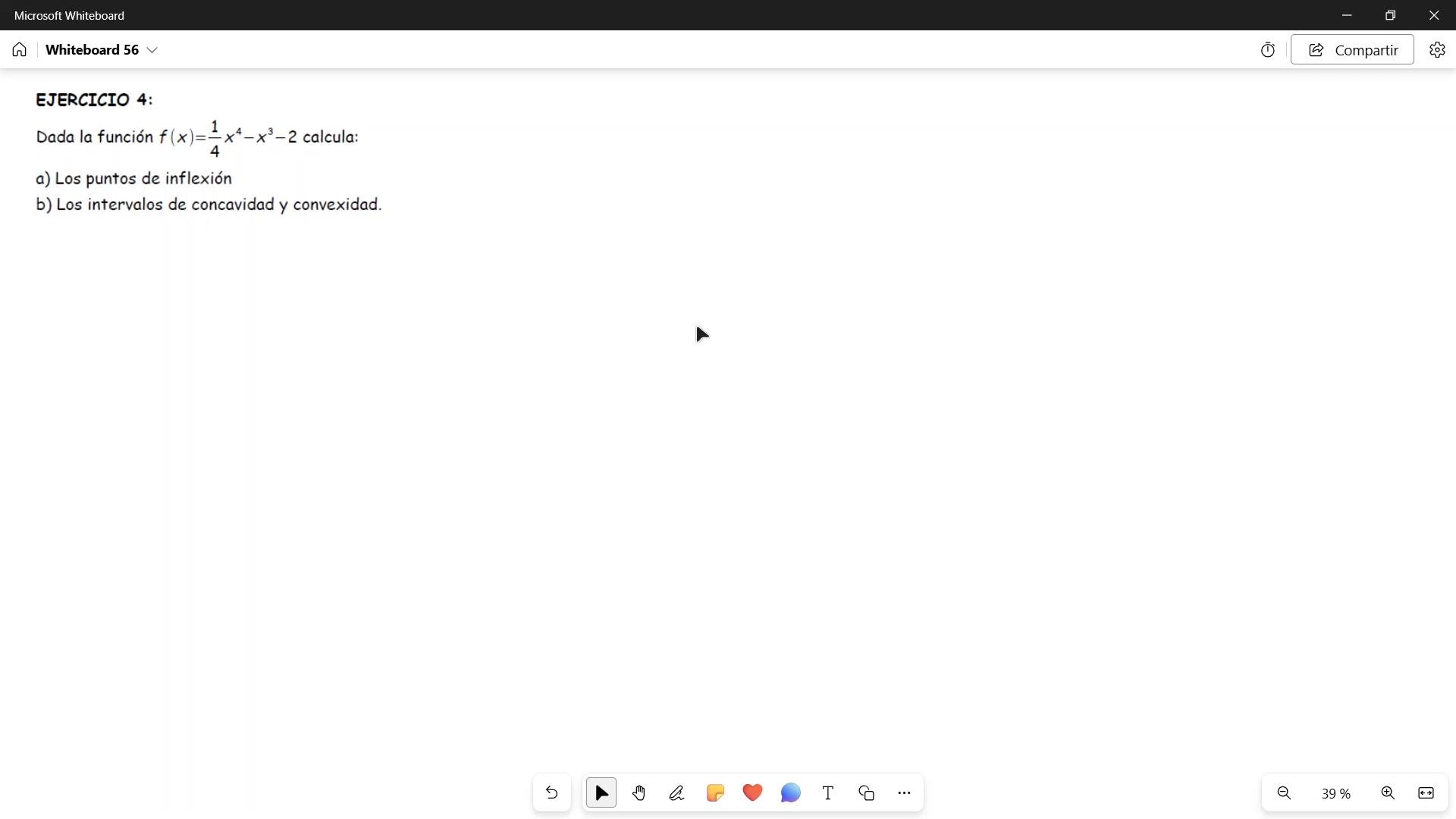Open the shapes tool

(x=866, y=793)
